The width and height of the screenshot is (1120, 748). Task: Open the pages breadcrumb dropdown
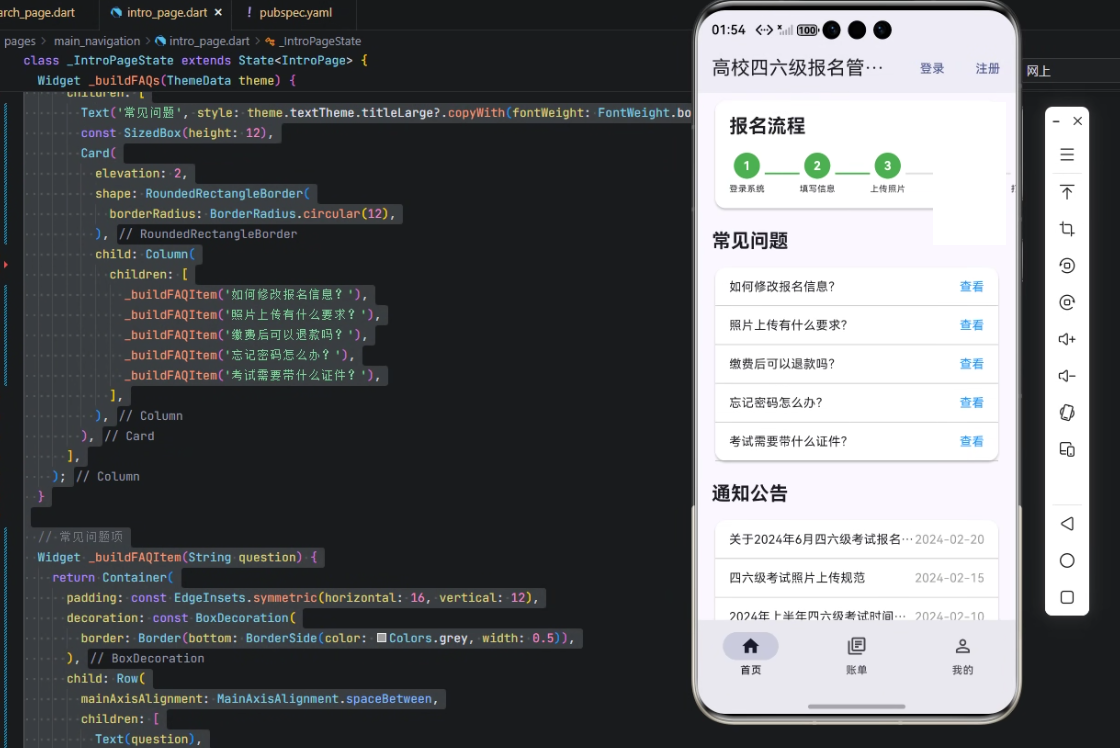coord(20,41)
